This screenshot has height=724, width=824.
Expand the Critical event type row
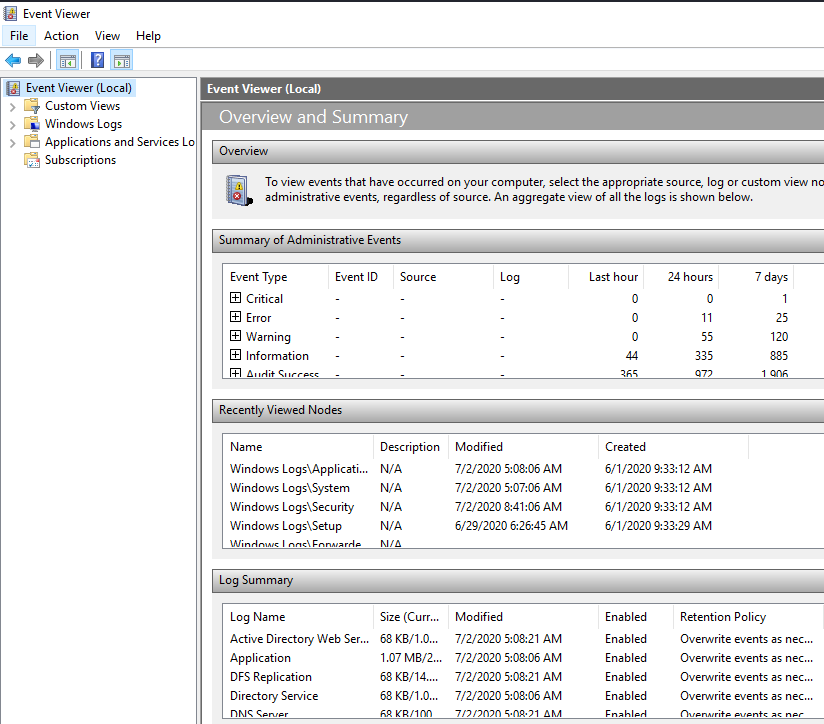pyautogui.click(x=236, y=298)
